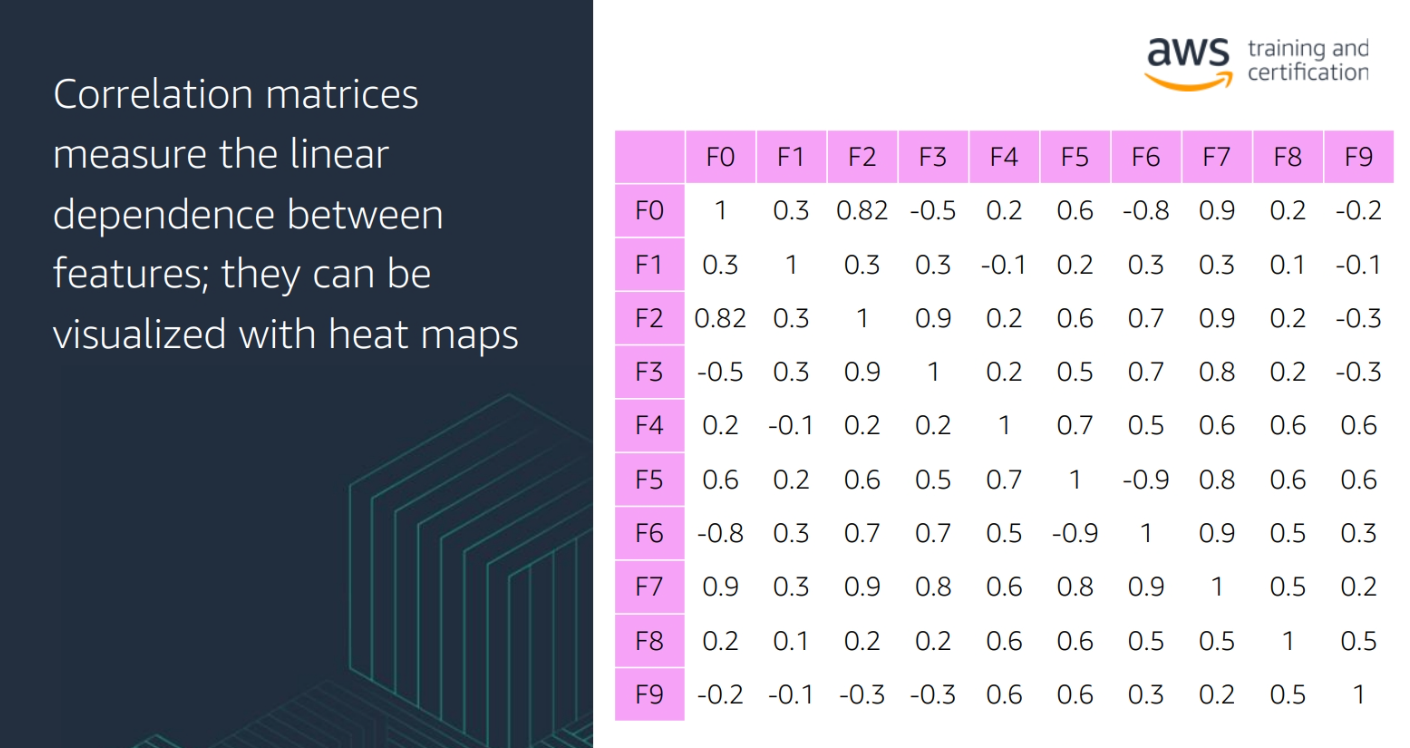
Task: Select the F7 column header
Action: pyautogui.click(x=1217, y=157)
